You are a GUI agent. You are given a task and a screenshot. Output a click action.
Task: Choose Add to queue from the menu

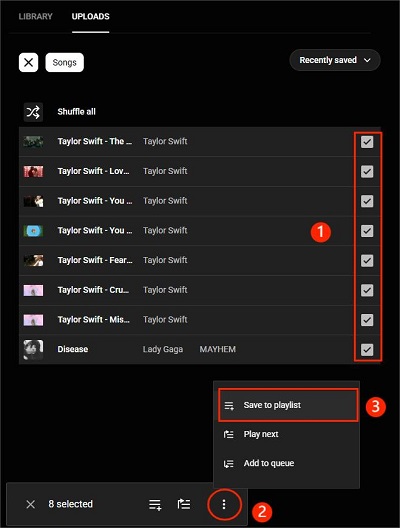click(287, 463)
